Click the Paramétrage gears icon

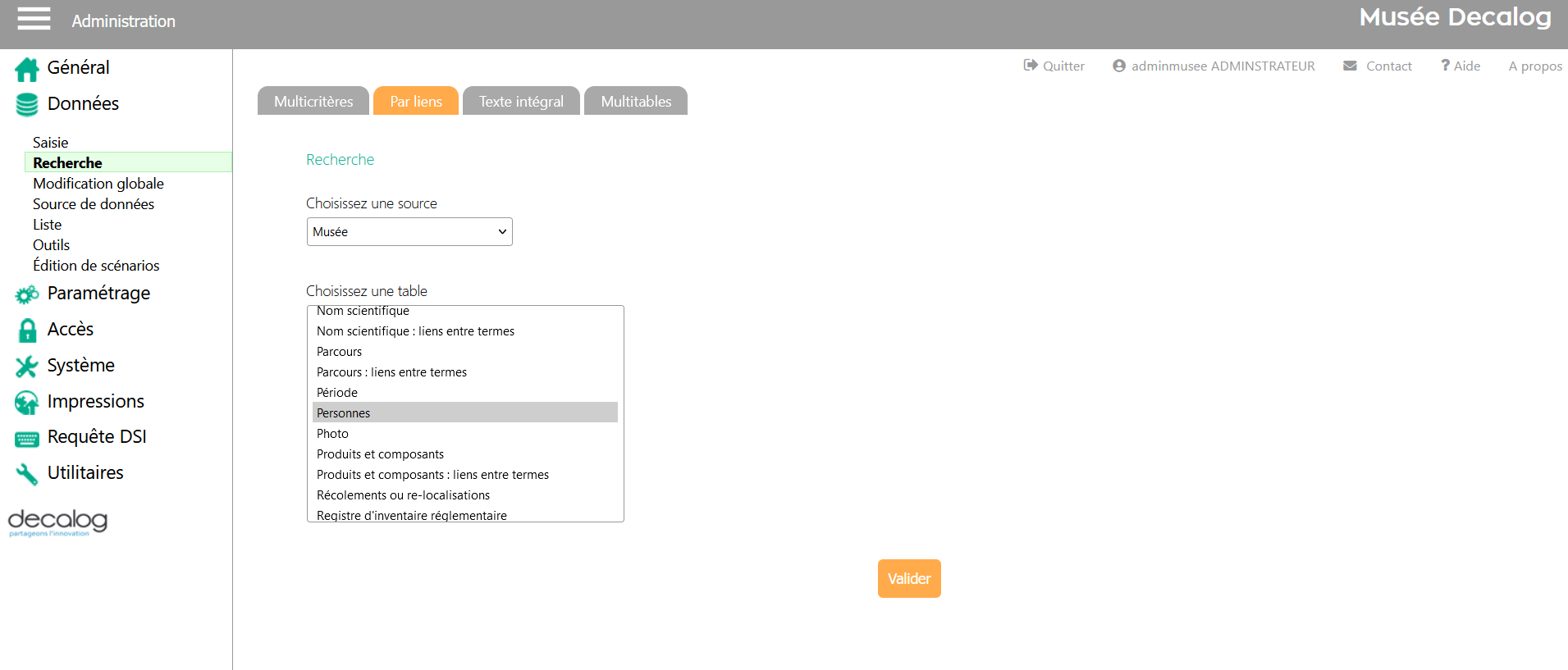[27, 294]
